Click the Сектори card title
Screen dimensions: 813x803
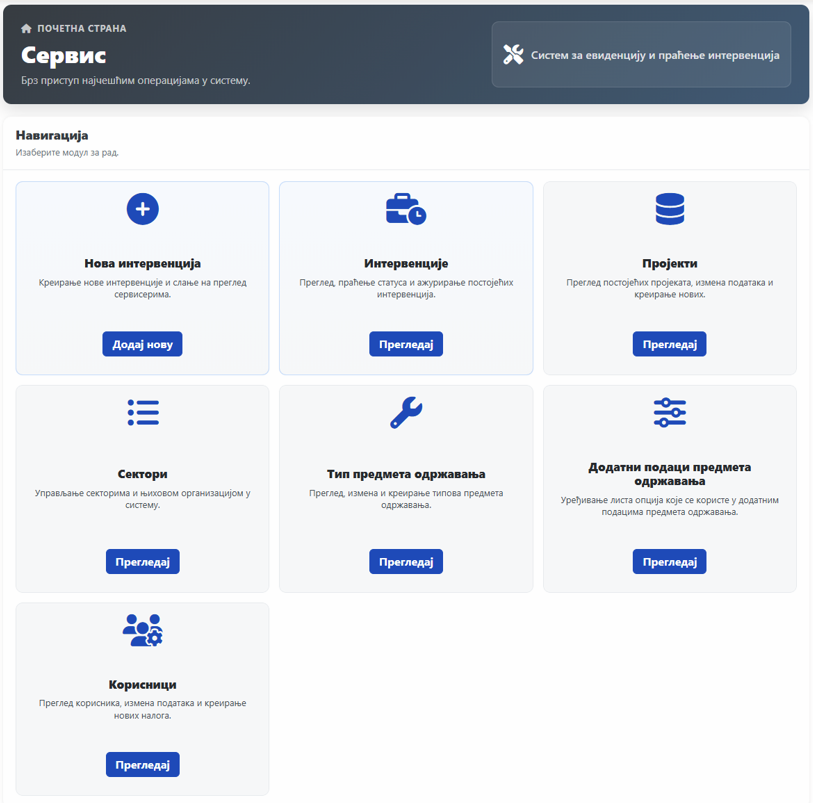click(143, 474)
